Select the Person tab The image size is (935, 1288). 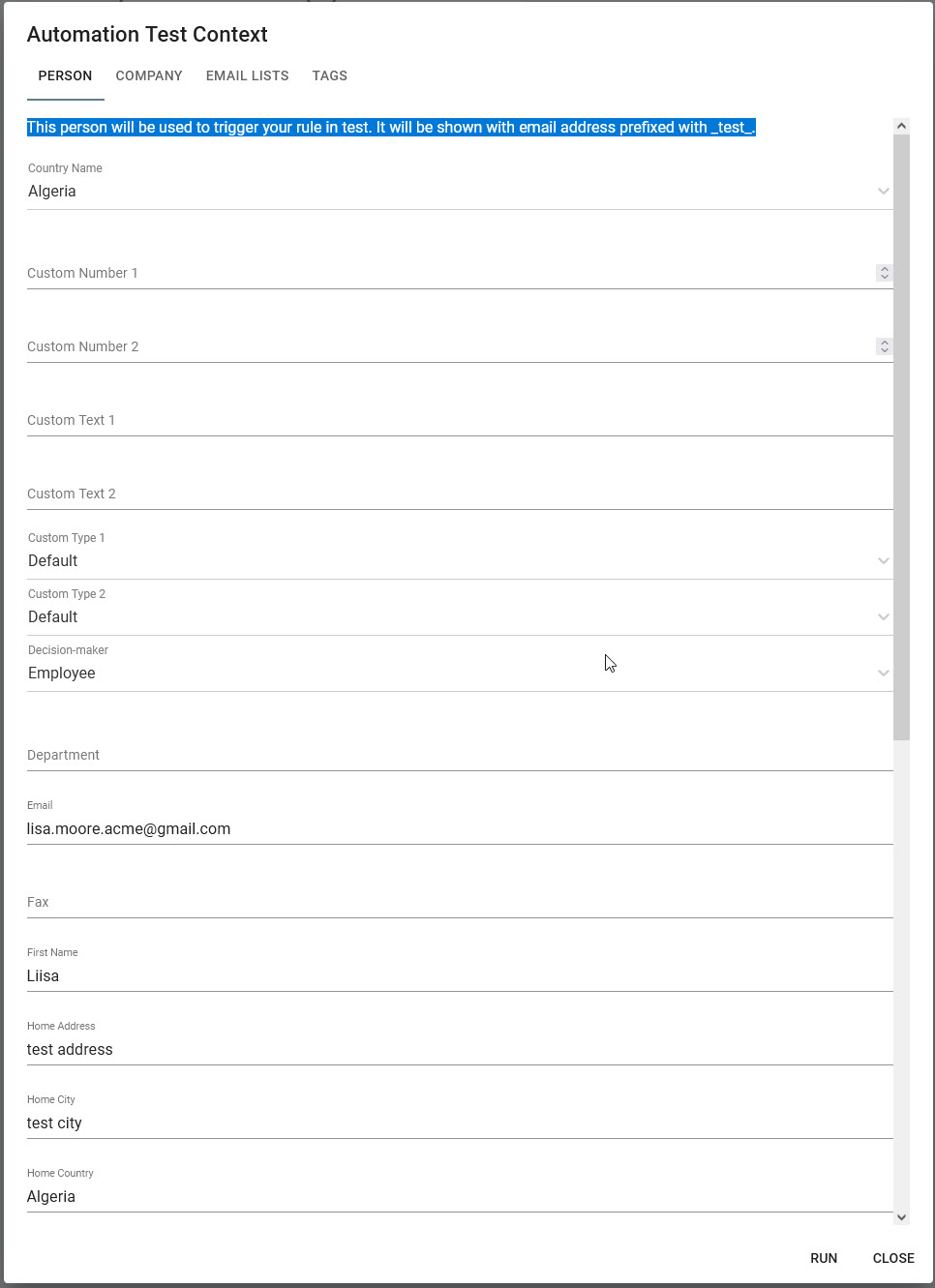(x=65, y=75)
